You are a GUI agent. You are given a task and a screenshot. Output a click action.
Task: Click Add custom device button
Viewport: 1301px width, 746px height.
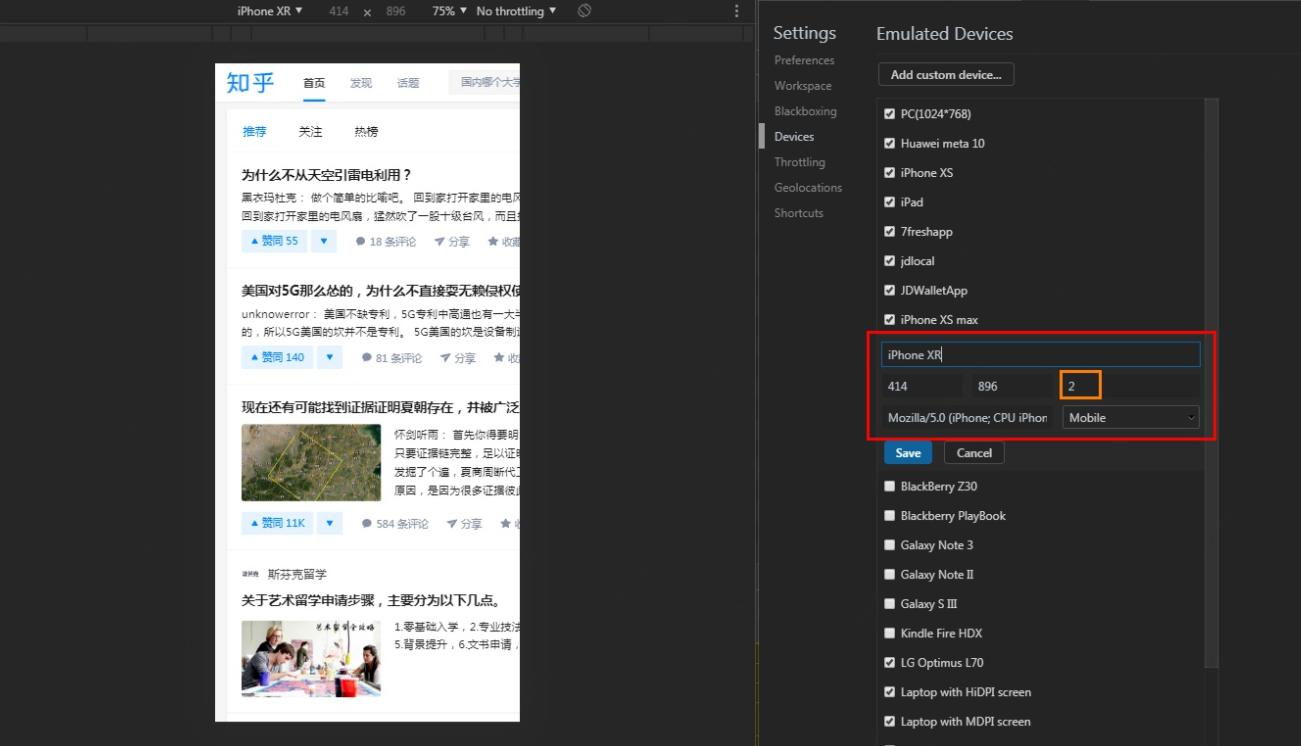(x=946, y=75)
